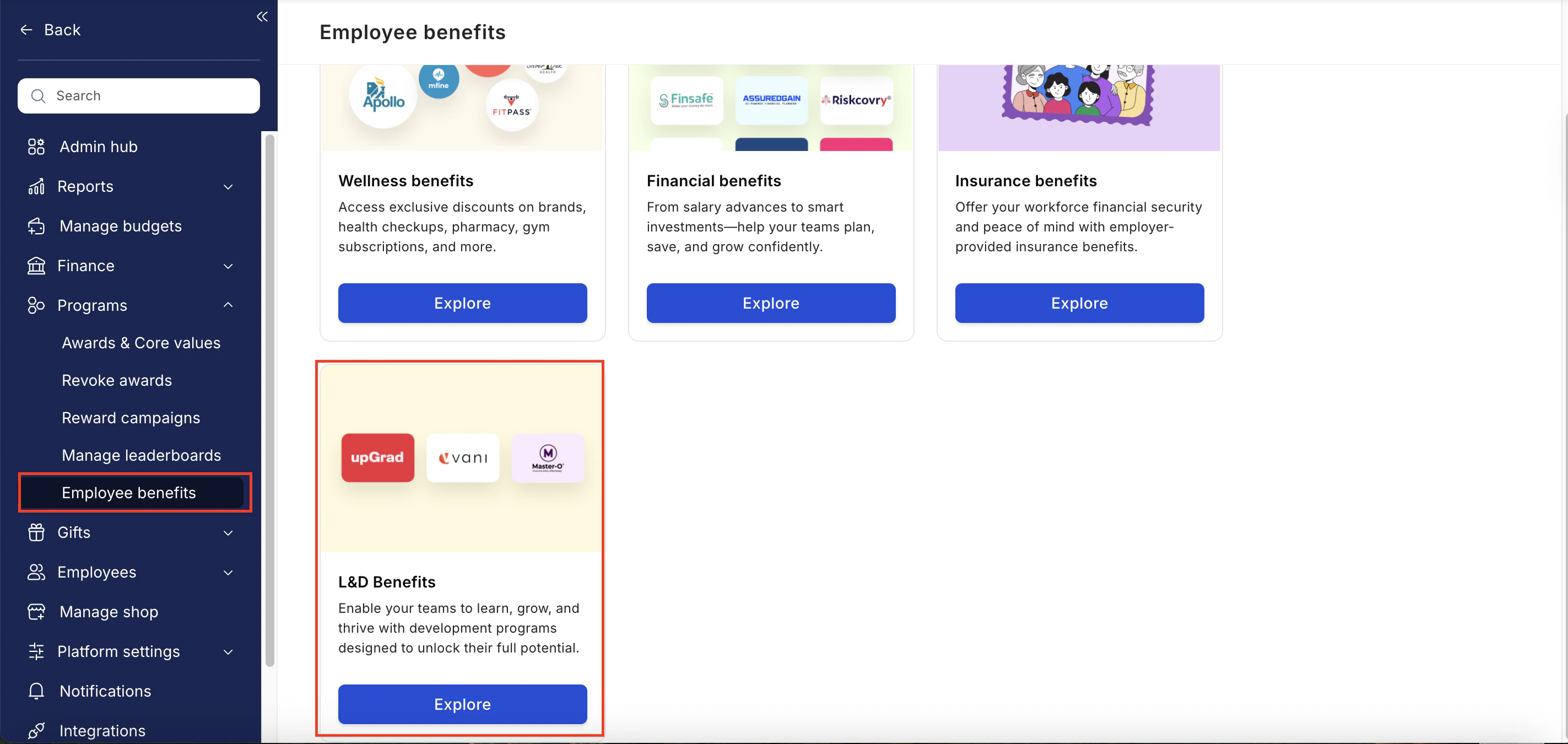Open Awards & Core values
Viewport: 1568px width, 744px height.
(141, 343)
